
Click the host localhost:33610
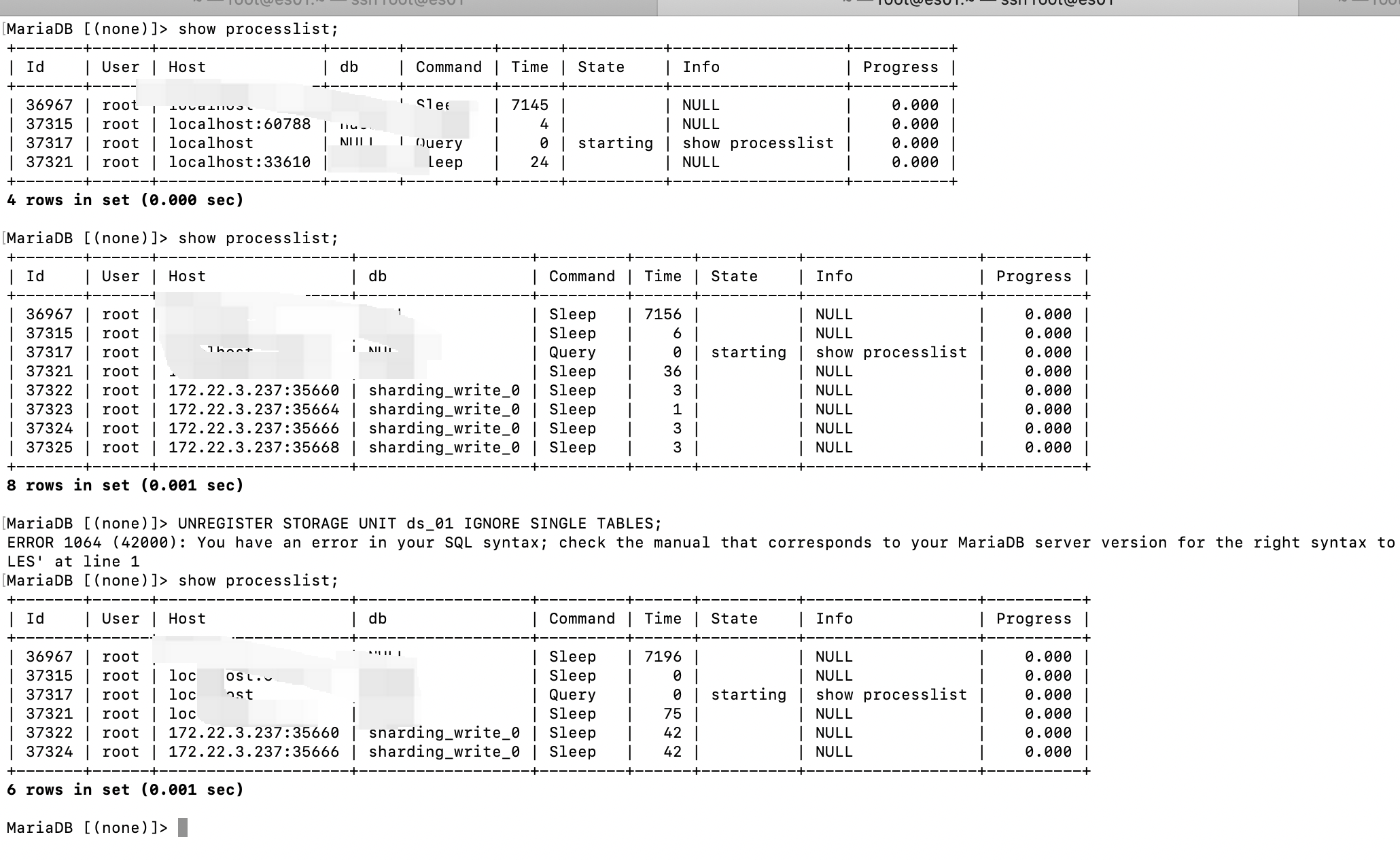(x=239, y=162)
